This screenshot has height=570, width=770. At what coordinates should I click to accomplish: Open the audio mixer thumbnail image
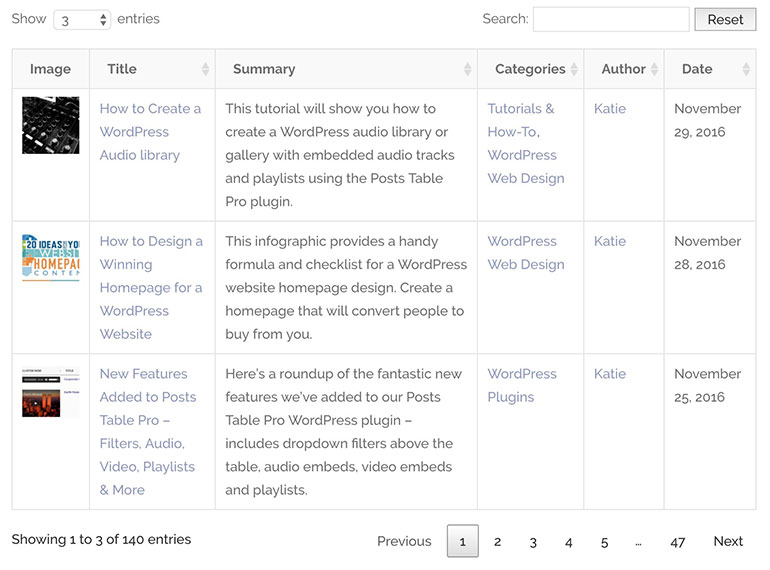coord(51,125)
